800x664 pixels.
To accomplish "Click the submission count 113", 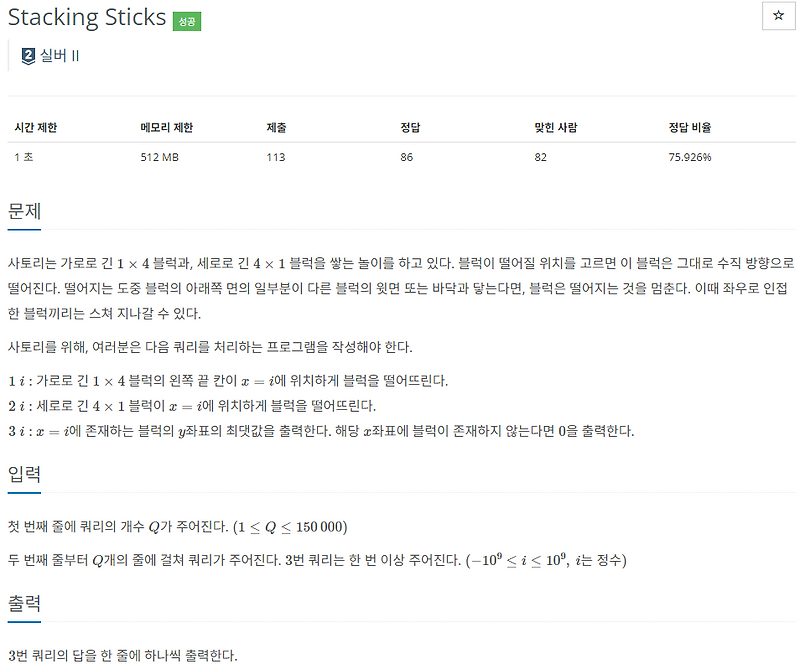I will [276, 157].
